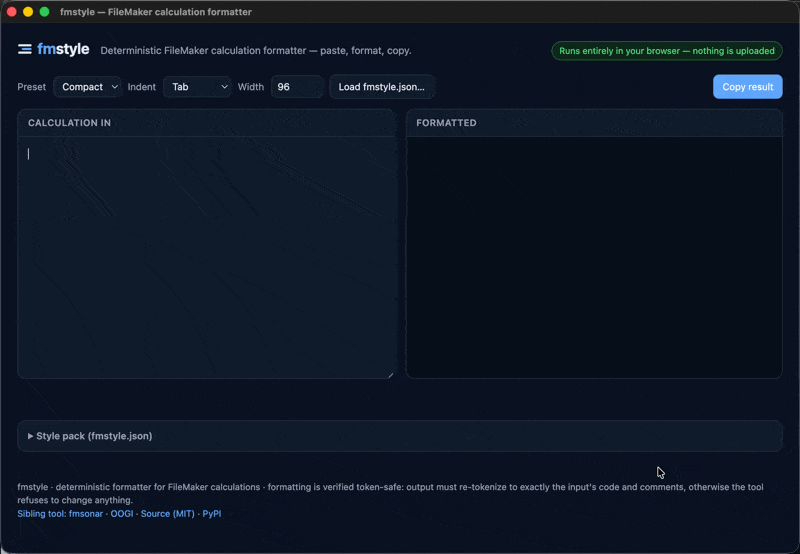Click the resize handle of the input area
The image size is (800, 554).
(x=391, y=374)
